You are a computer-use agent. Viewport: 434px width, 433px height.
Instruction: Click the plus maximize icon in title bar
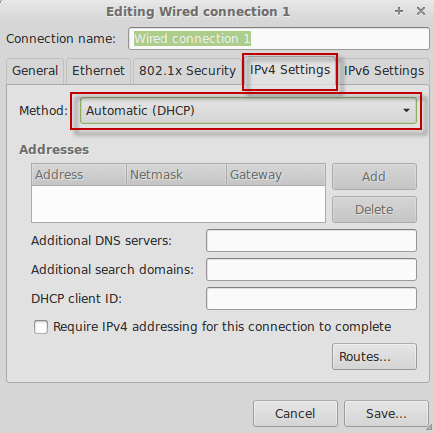click(x=399, y=11)
